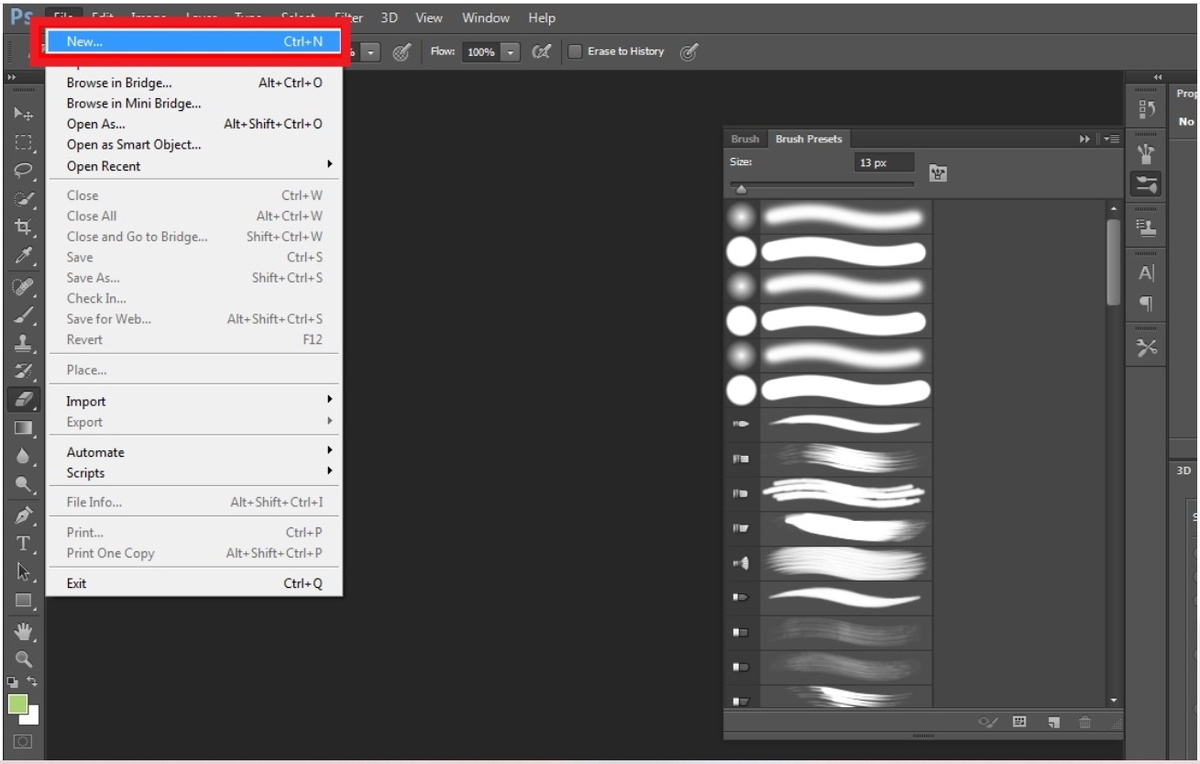Select the Quick Selection tool
This screenshot has width=1200, height=764.
pyautogui.click(x=24, y=200)
